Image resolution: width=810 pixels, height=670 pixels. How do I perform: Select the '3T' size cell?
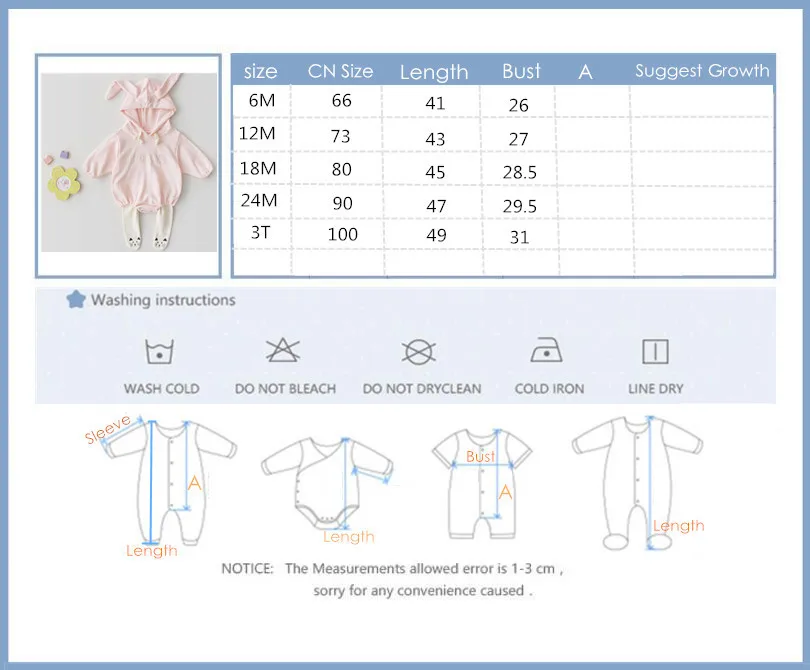[260, 232]
